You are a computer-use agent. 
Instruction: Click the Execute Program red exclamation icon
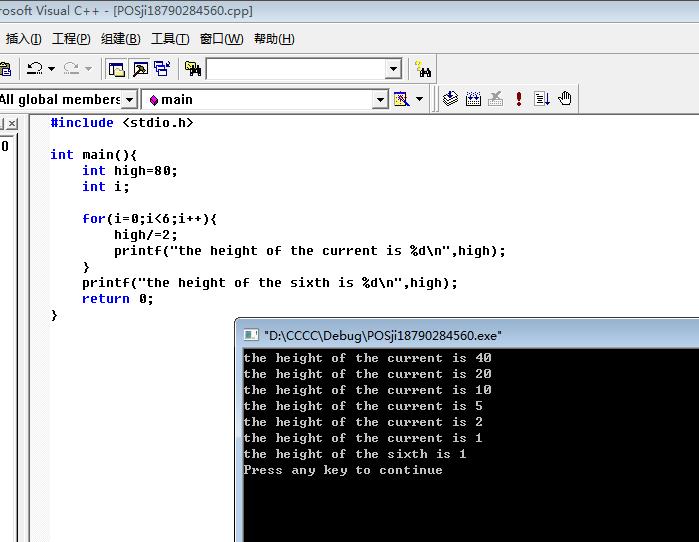coord(518,99)
